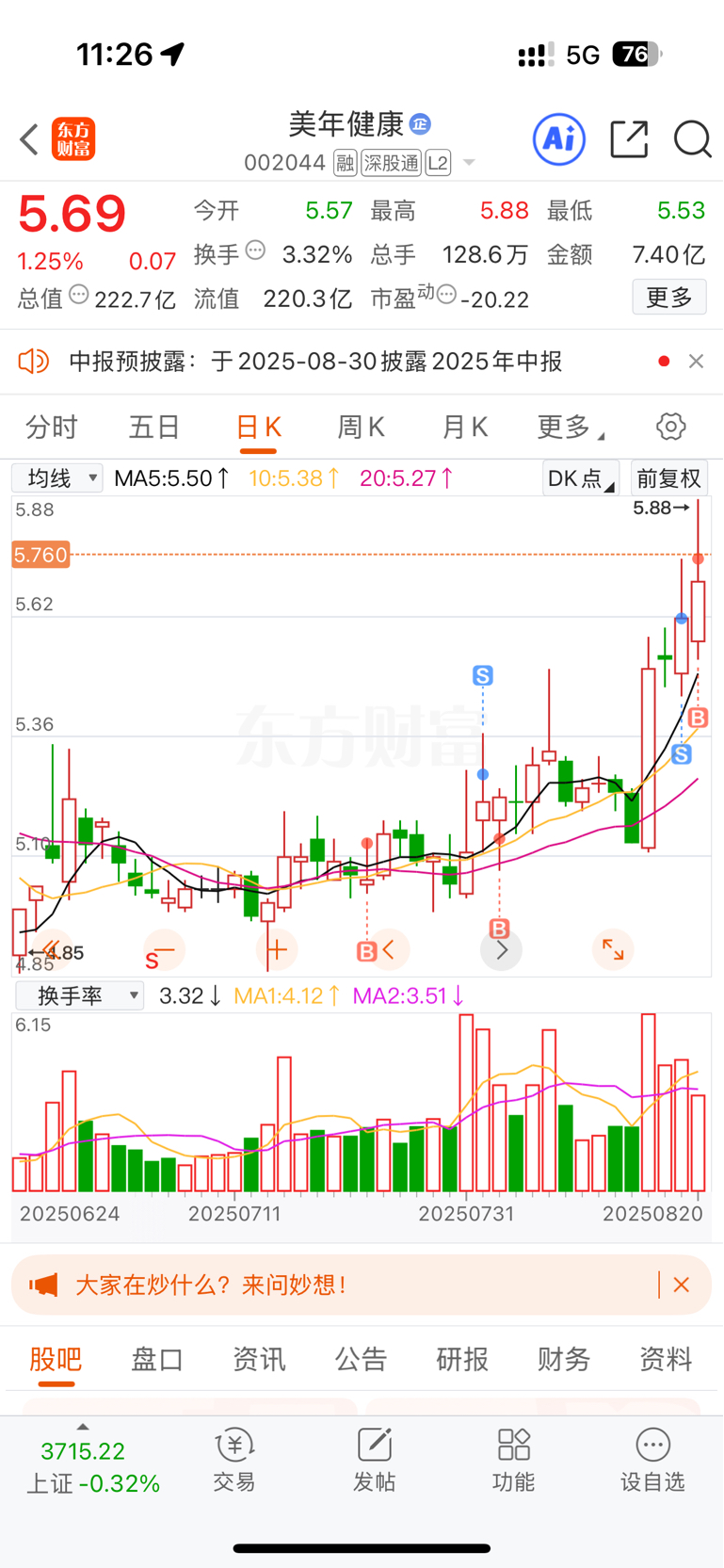Close the 妙想 promotional banner
This screenshot has width=724, height=1568.
pyautogui.click(x=682, y=1285)
